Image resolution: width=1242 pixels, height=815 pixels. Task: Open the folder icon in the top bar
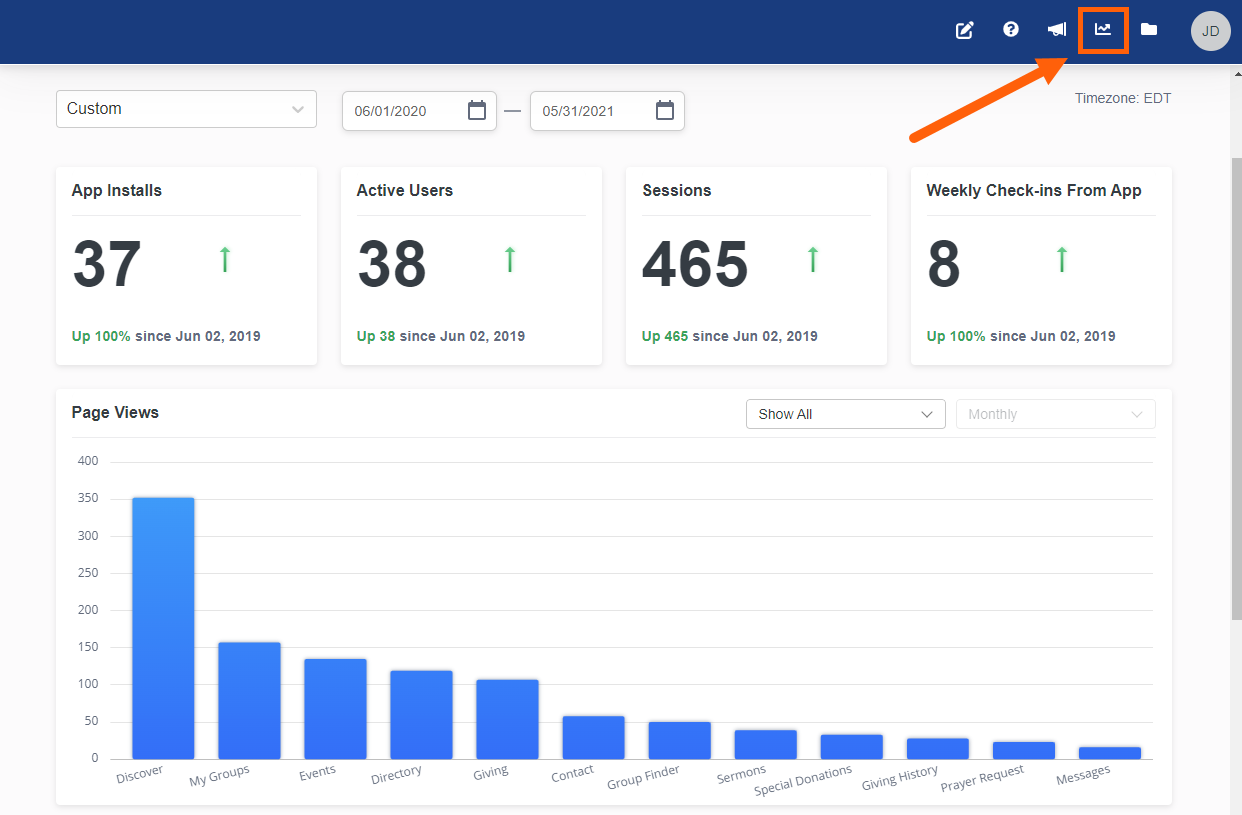[1149, 30]
